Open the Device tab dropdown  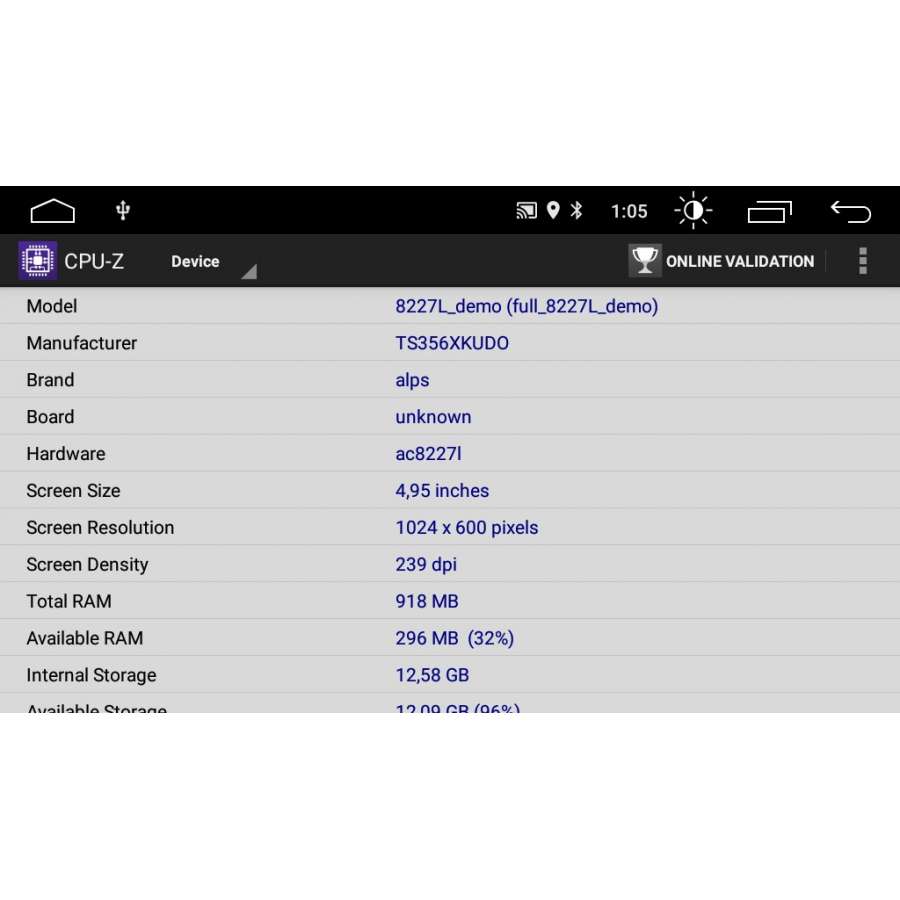coord(212,262)
